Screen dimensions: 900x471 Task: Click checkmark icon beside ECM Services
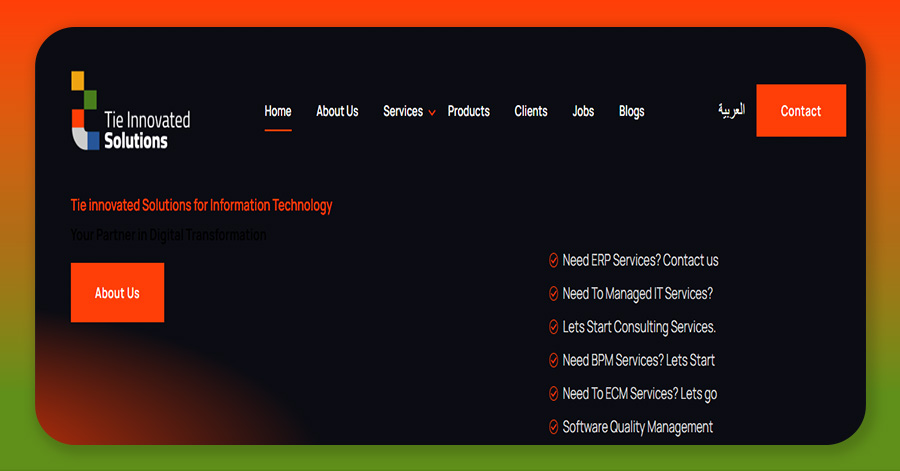click(x=553, y=394)
